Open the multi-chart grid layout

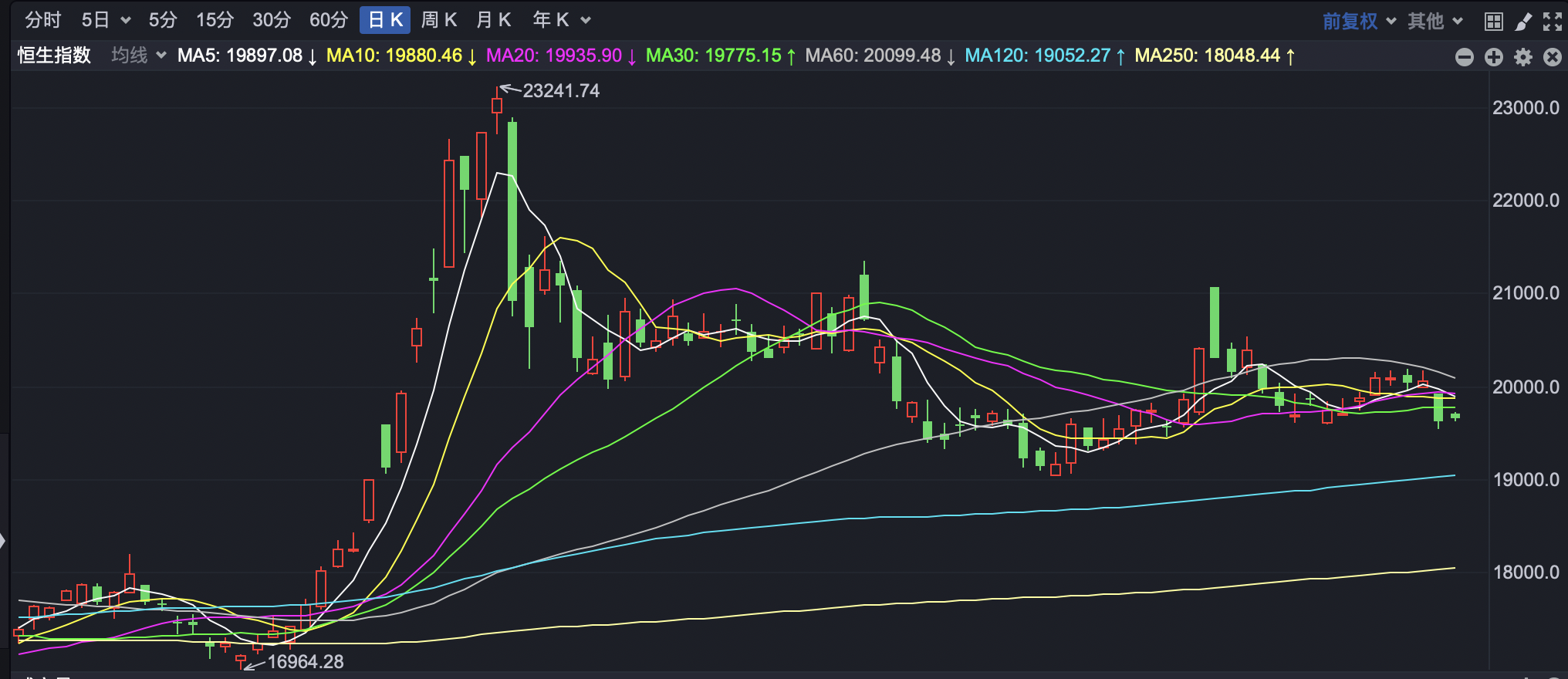tap(1494, 22)
